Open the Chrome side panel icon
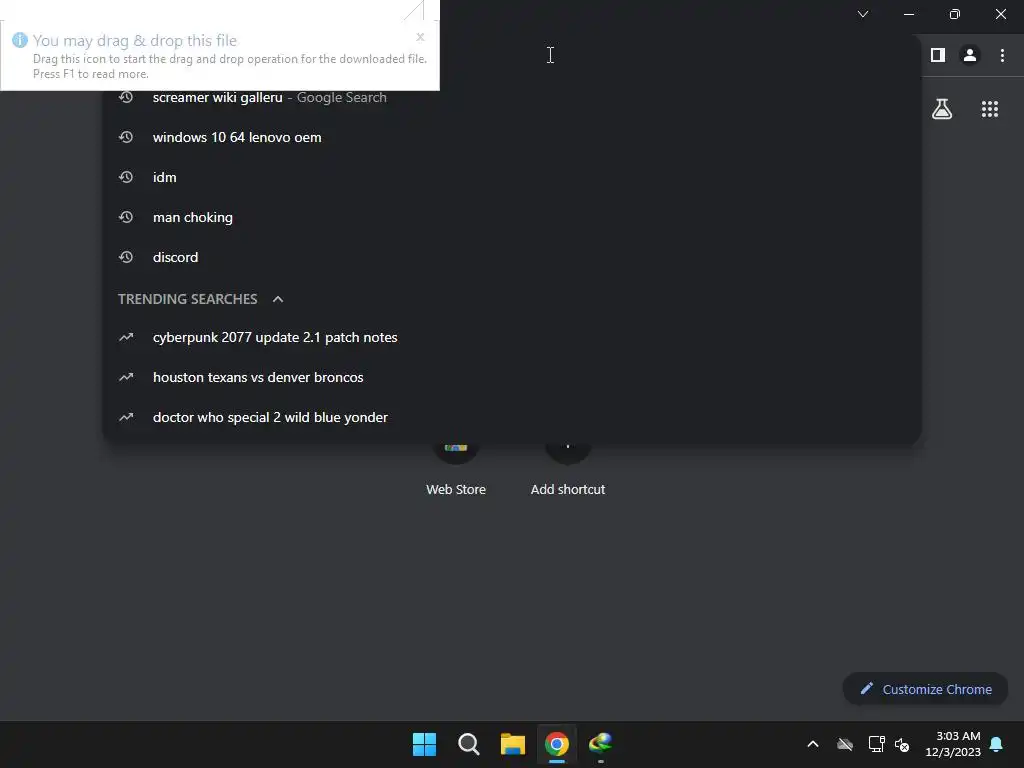The image size is (1024, 768). pos(938,56)
